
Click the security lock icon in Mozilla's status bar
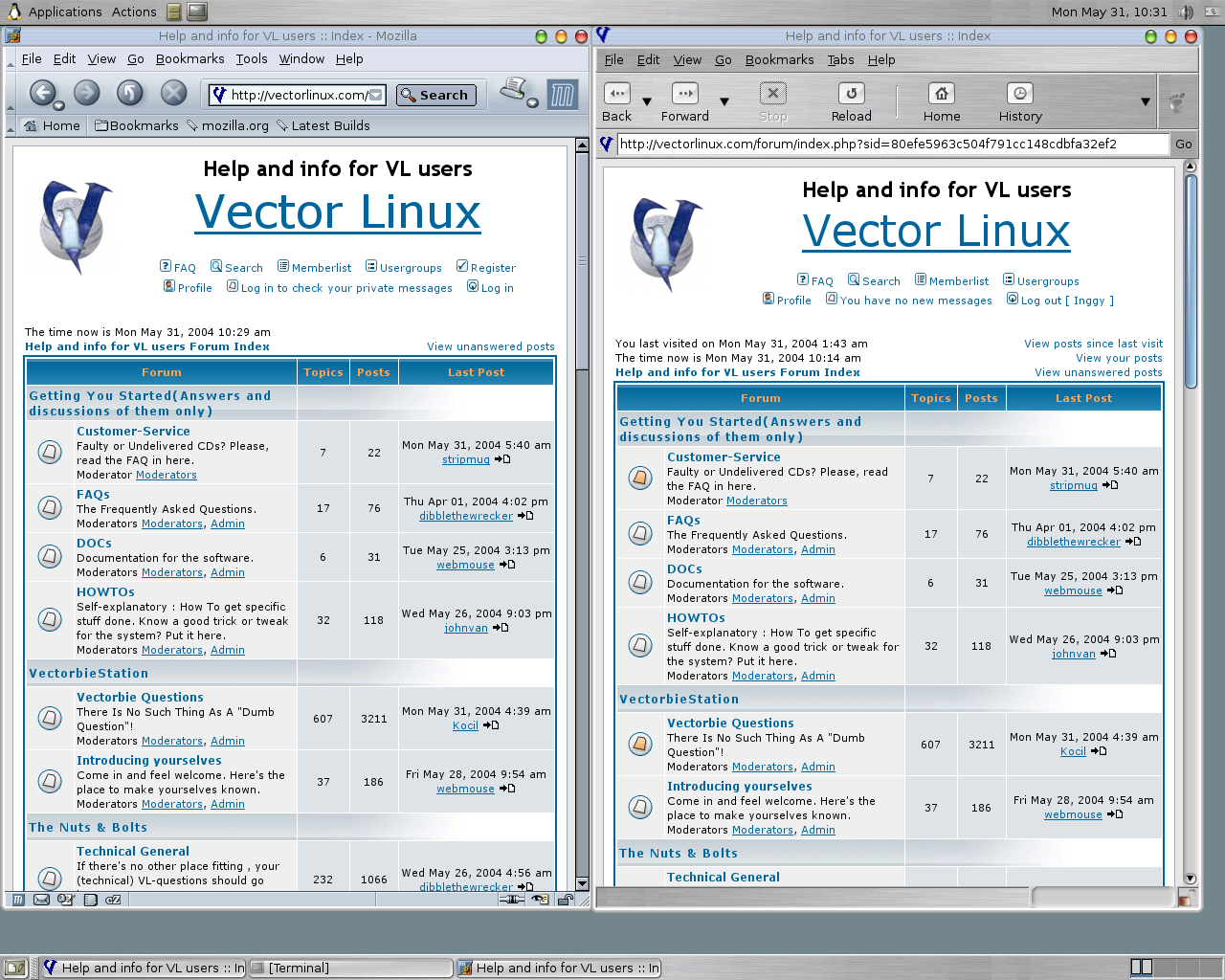pyautogui.click(x=565, y=900)
